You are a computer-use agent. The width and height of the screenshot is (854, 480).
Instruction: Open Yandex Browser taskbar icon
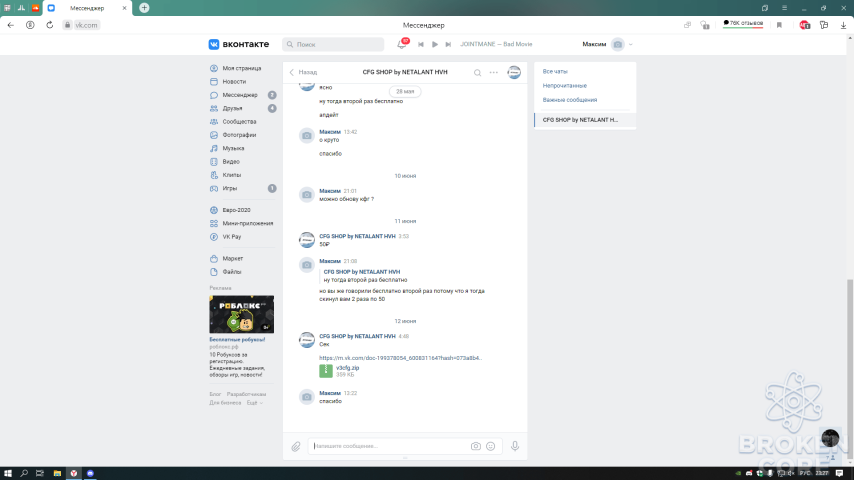tap(74, 473)
